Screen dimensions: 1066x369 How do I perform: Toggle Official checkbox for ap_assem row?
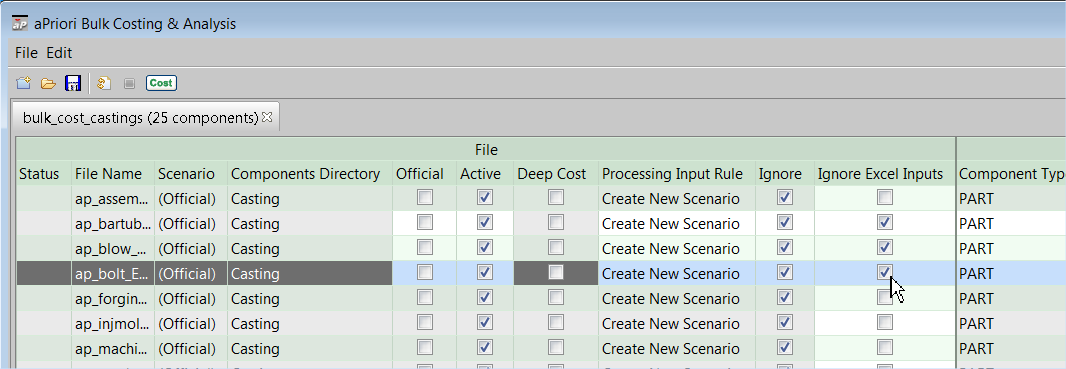point(425,197)
